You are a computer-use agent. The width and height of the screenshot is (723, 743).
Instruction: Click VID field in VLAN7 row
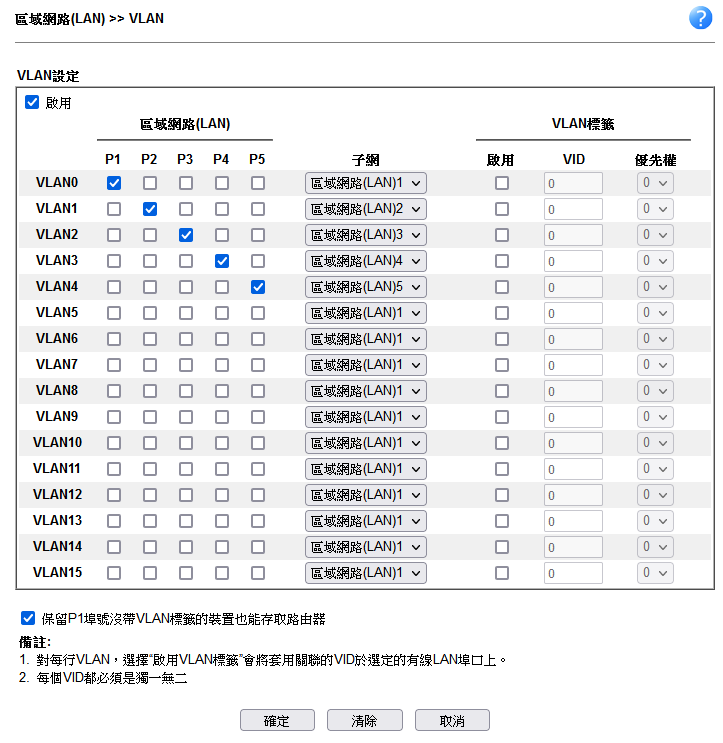(573, 365)
